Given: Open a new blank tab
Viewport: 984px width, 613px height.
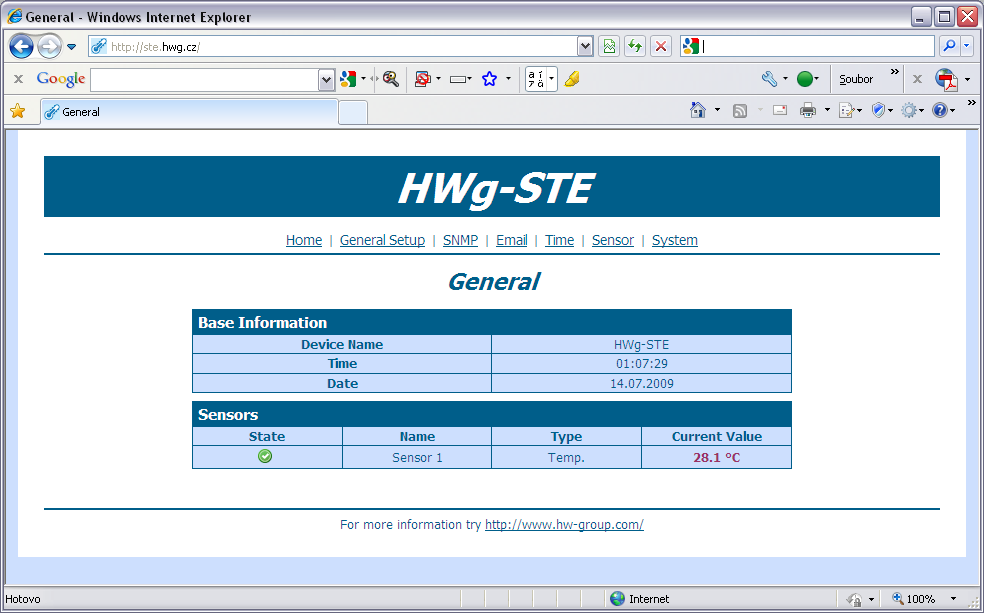Looking at the screenshot, I should 353,112.
